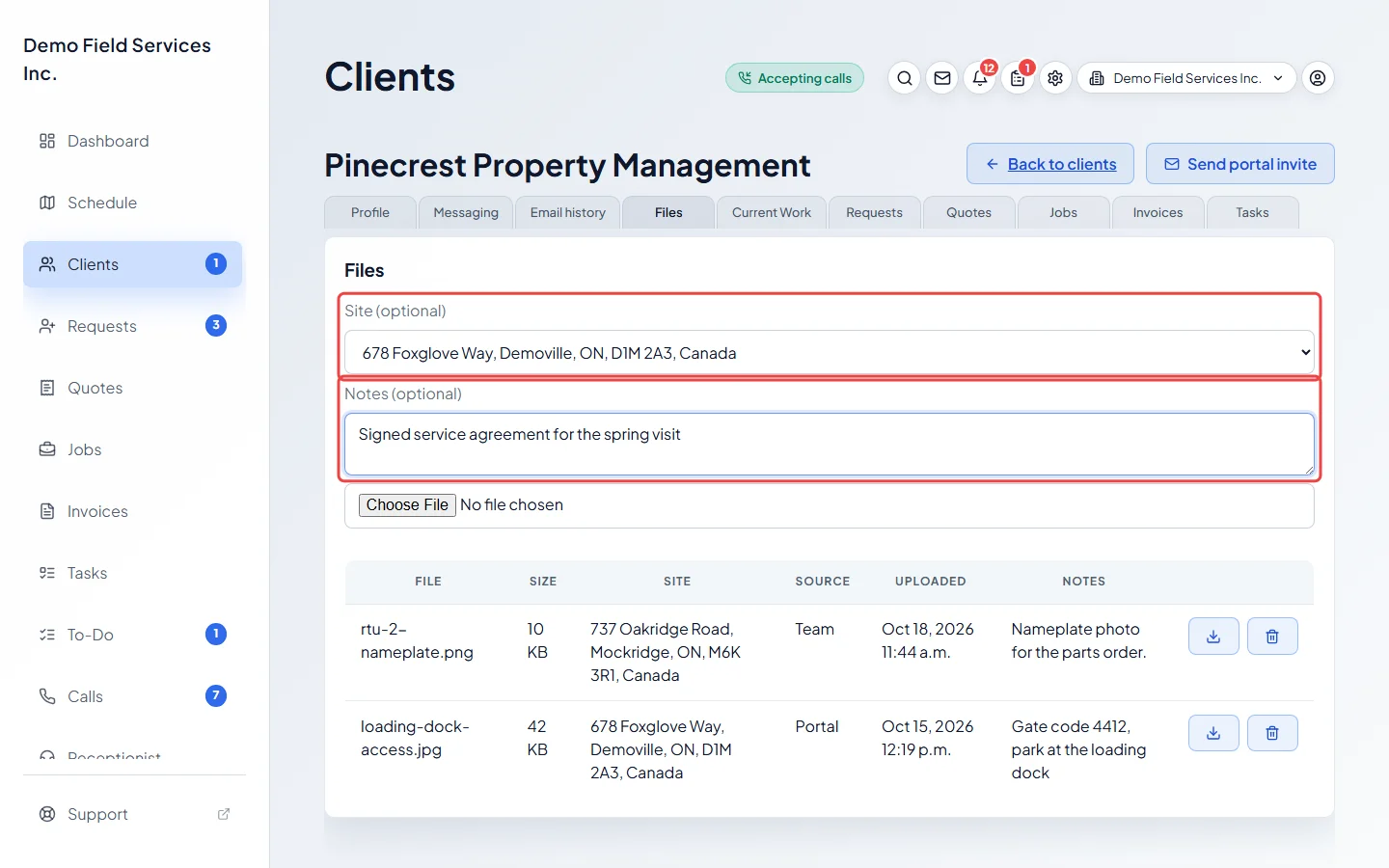1389x868 pixels.
Task: Open settings gear icon
Action: pos(1055,78)
